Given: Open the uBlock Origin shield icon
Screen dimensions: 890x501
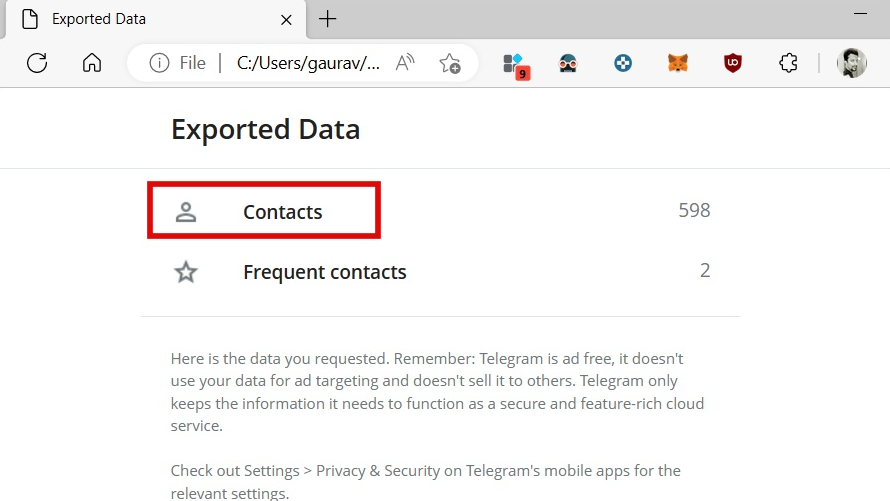Looking at the screenshot, I should click(x=733, y=63).
